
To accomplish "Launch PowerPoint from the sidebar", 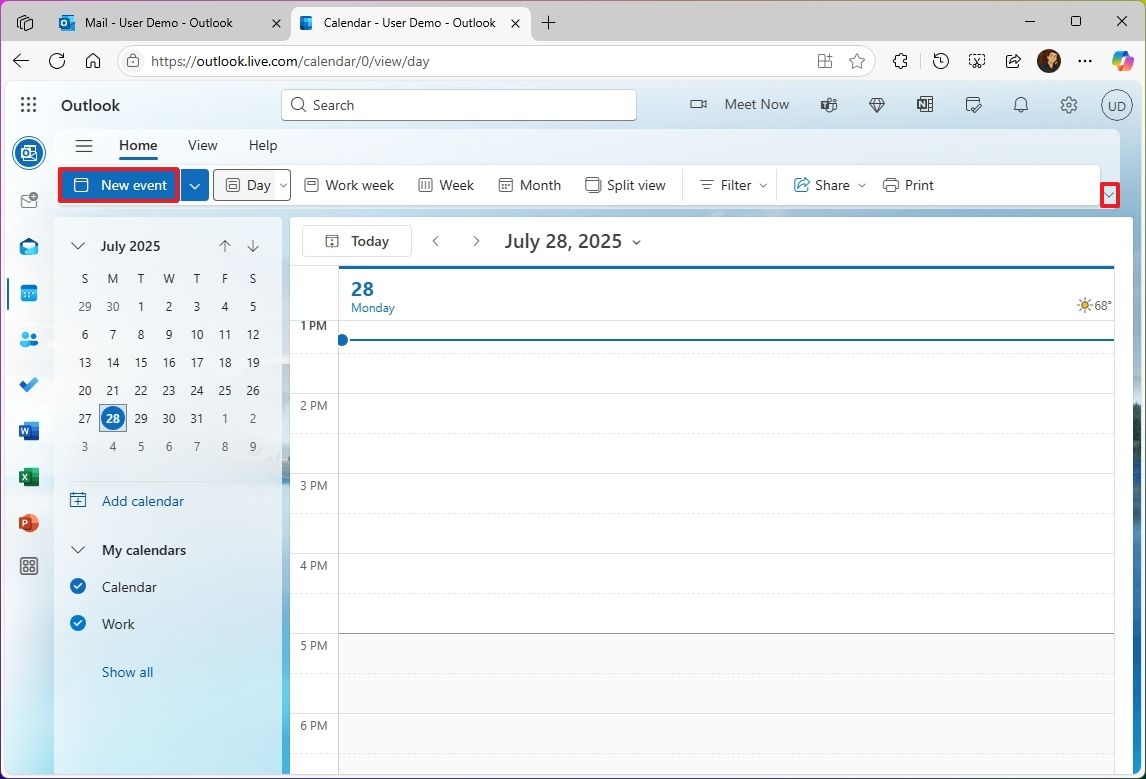I will pos(28,523).
